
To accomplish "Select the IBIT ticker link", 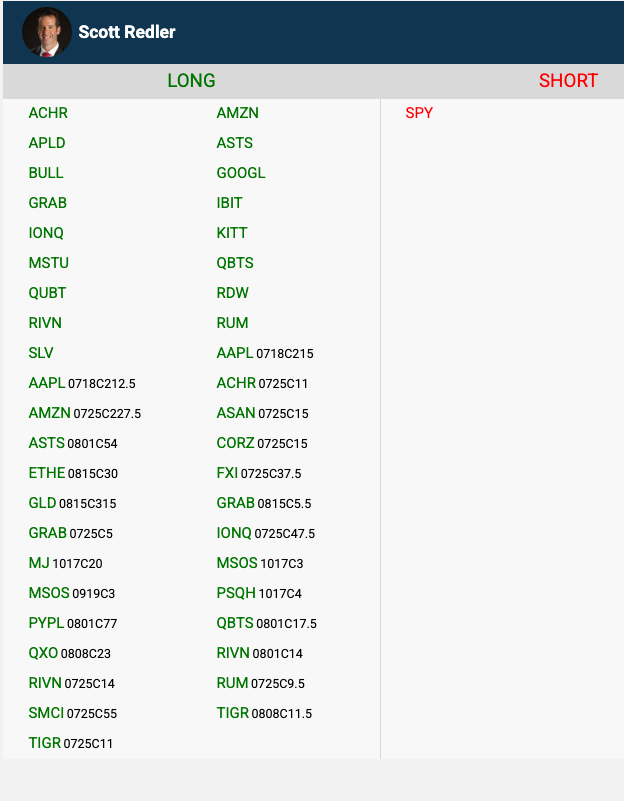I will tap(229, 203).
